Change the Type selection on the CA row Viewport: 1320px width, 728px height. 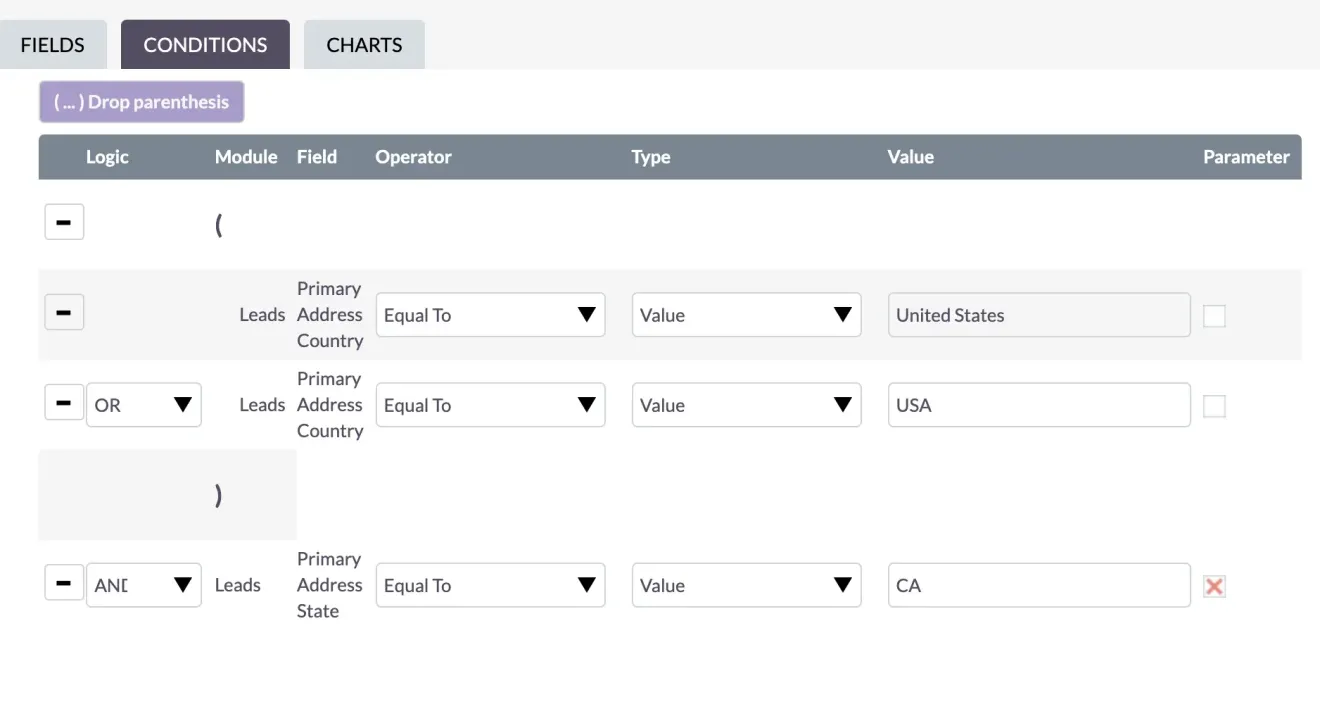point(746,585)
